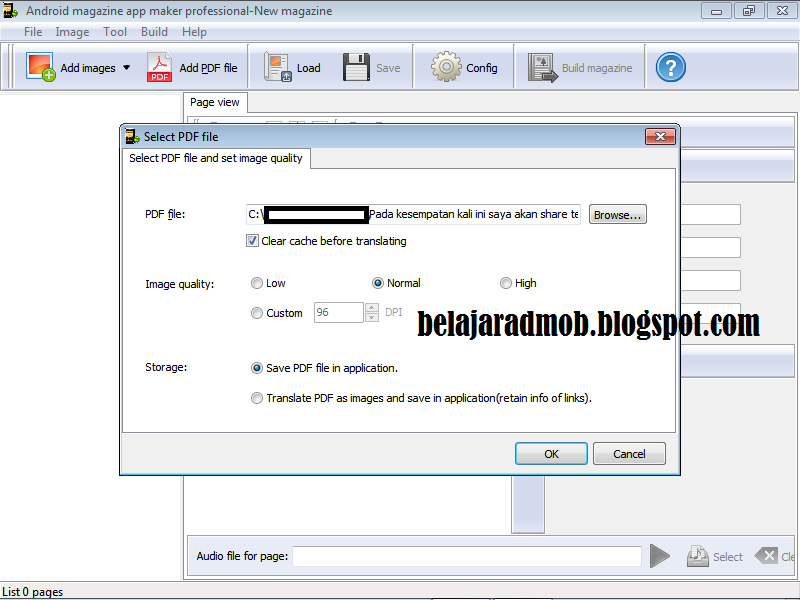Close the Select PDF file dialog

click(x=660, y=137)
